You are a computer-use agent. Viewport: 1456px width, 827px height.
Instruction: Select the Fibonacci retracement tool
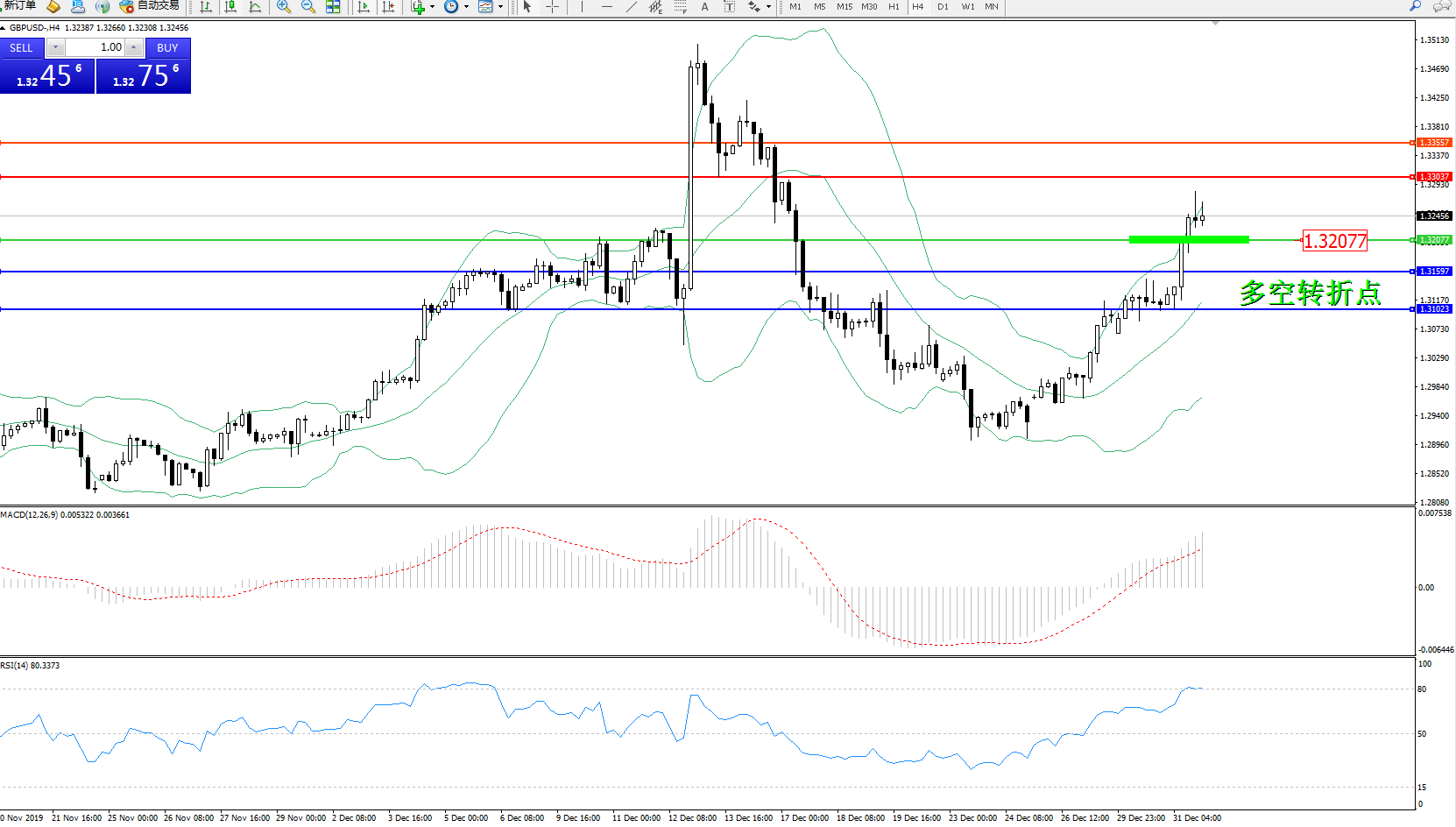(x=680, y=7)
